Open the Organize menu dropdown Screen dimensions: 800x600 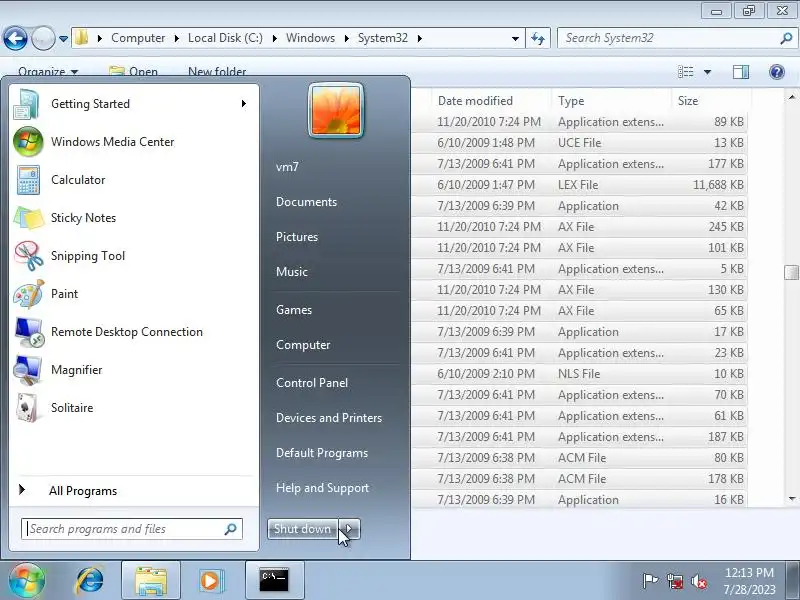(x=48, y=72)
